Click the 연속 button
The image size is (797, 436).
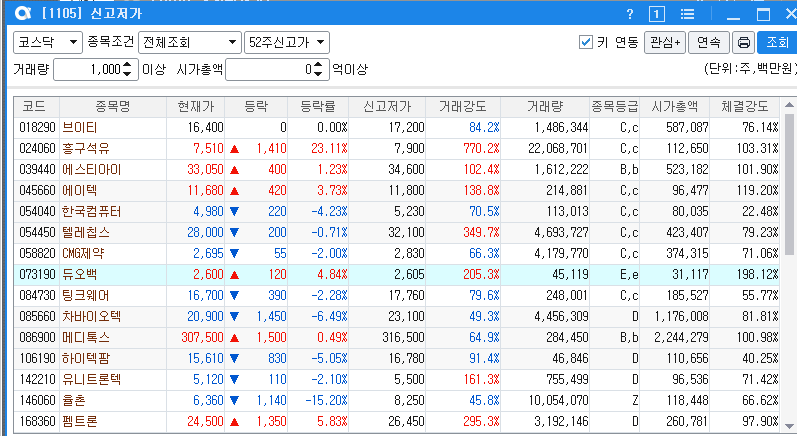[x=709, y=42]
